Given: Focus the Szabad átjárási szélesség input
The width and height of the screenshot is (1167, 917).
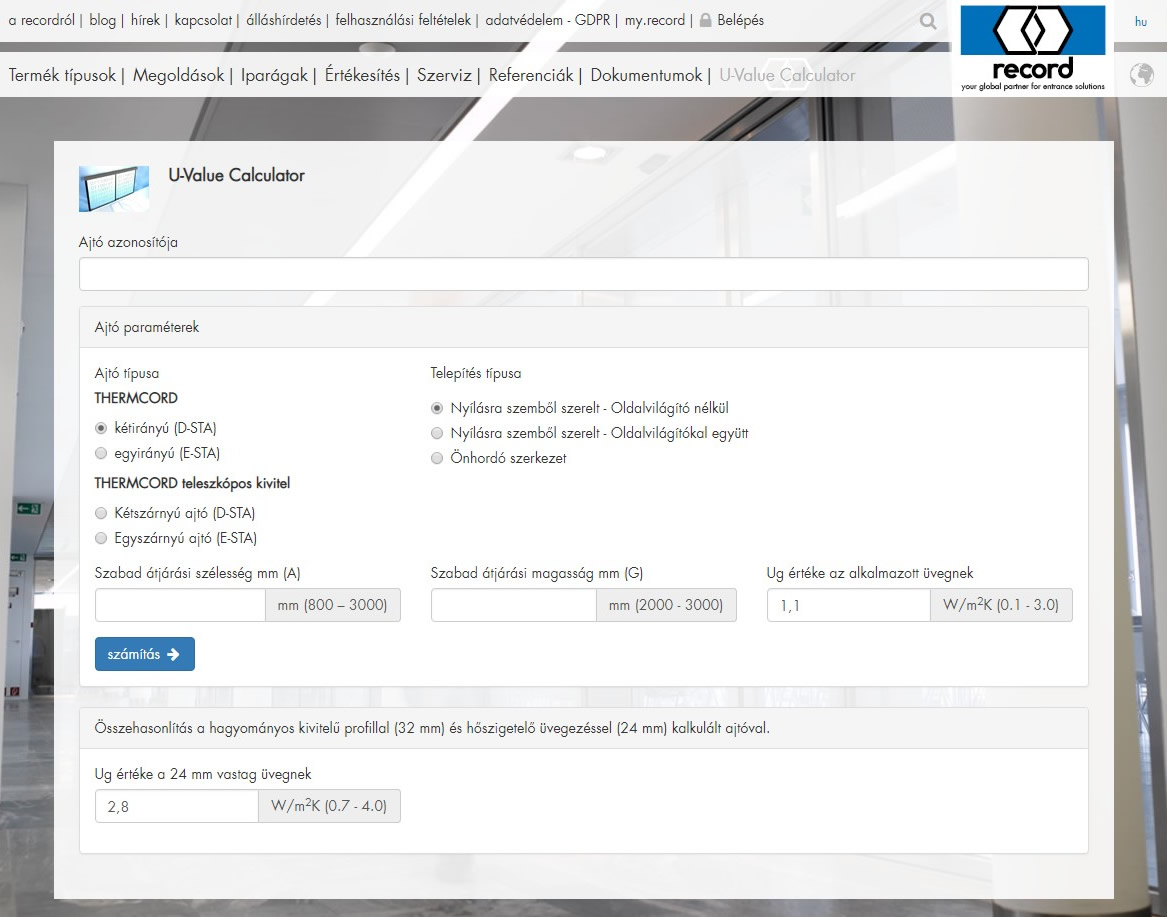Looking at the screenshot, I should (180, 605).
